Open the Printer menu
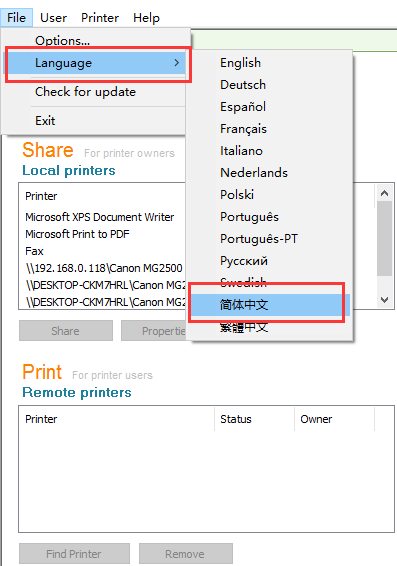 (x=100, y=17)
